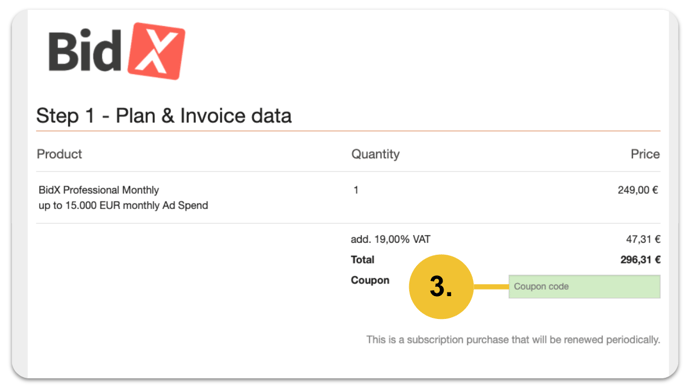
Task: Click the yellow step 3 marker circle
Action: pyautogui.click(x=441, y=287)
